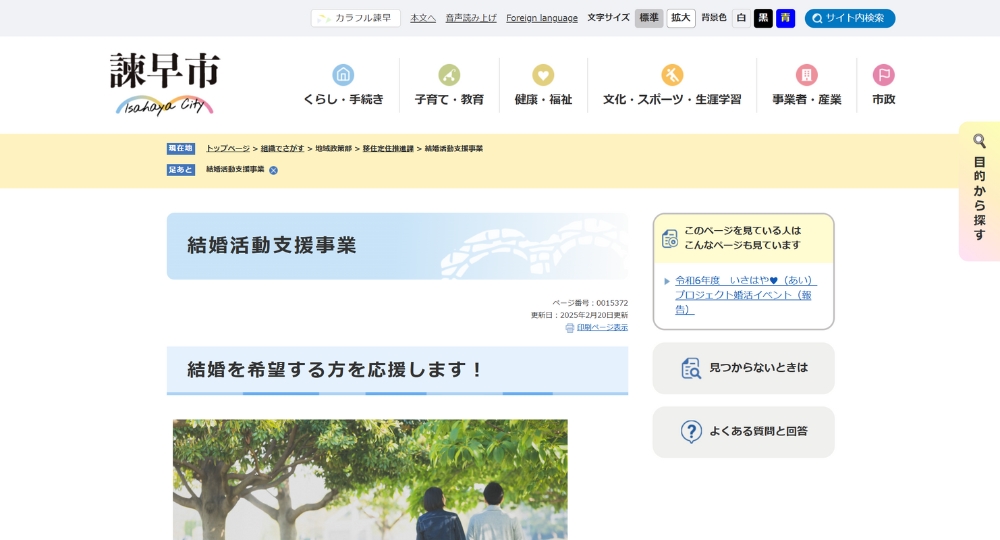Click the 見つからないときは document search icon

pos(691,369)
